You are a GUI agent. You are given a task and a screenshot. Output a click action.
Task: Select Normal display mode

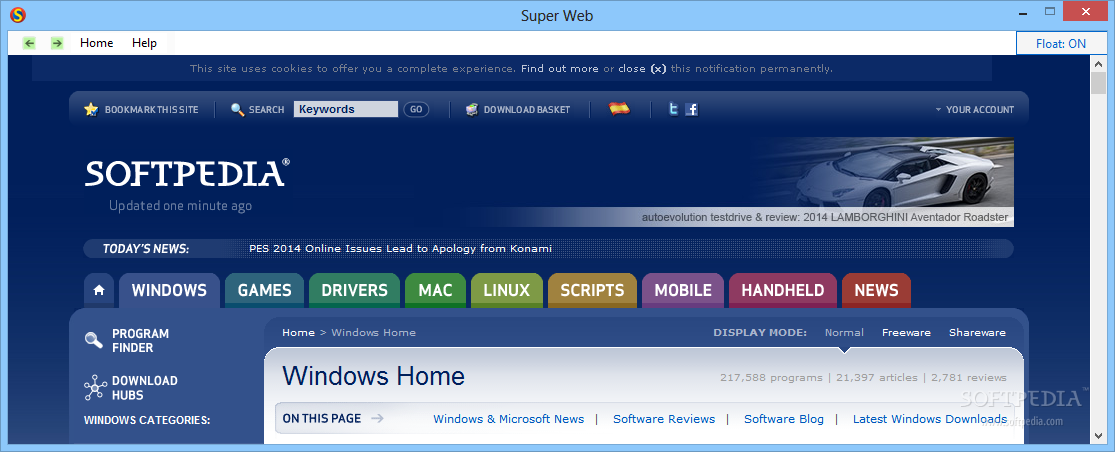click(x=844, y=333)
